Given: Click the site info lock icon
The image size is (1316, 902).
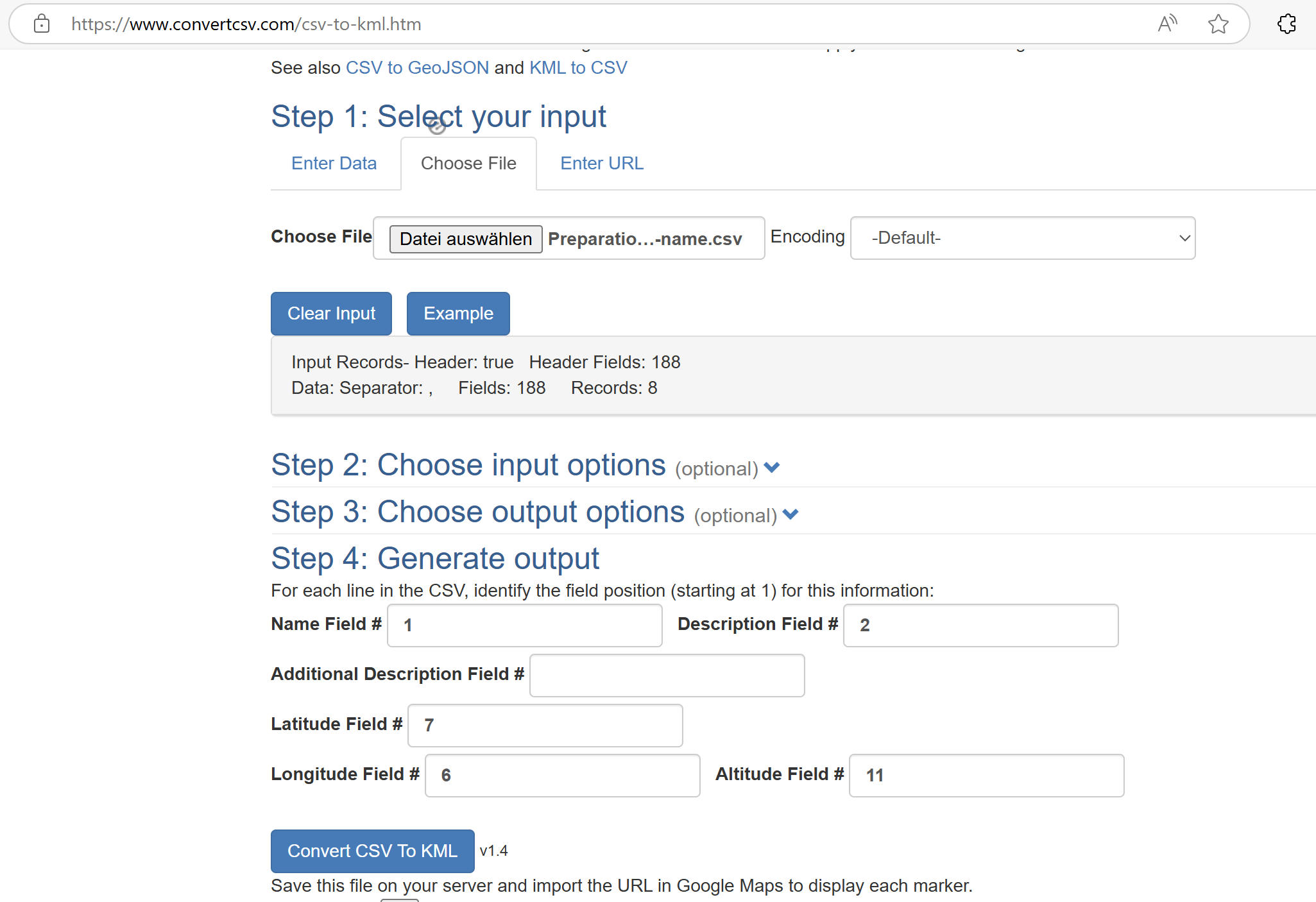Looking at the screenshot, I should (x=42, y=24).
